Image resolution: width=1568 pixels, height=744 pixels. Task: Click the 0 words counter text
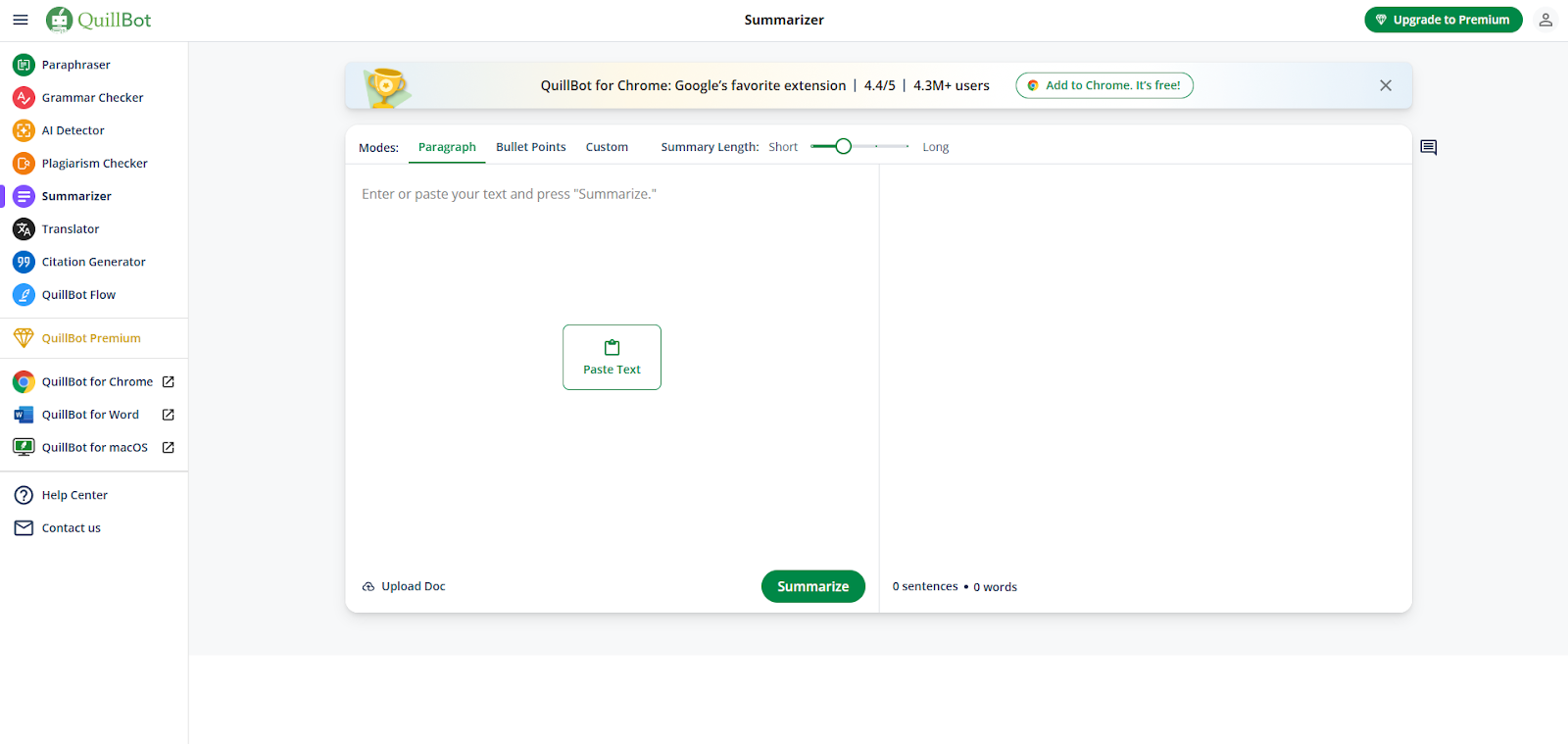(x=995, y=587)
